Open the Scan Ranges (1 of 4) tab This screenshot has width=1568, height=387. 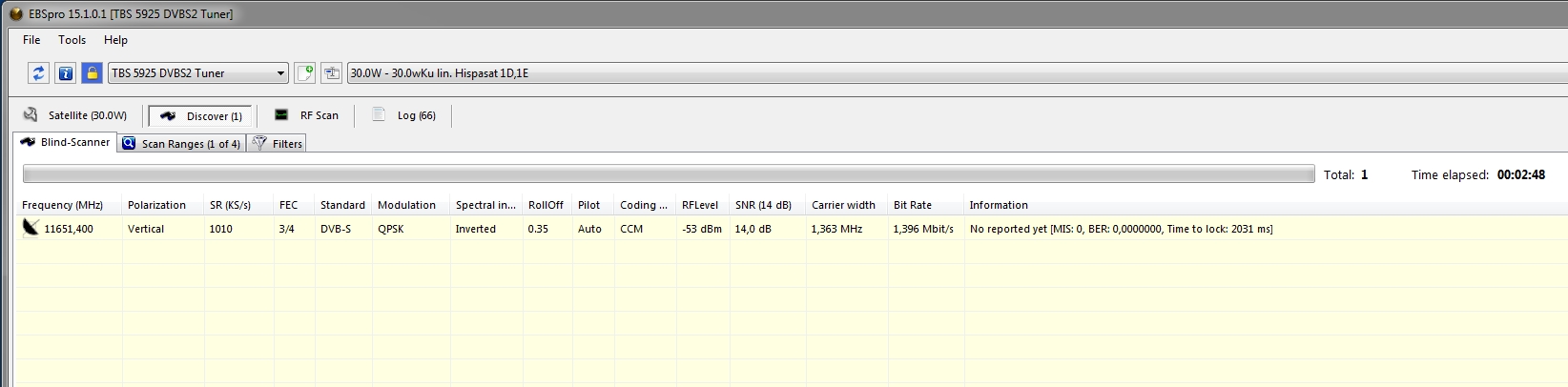coord(181,144)
